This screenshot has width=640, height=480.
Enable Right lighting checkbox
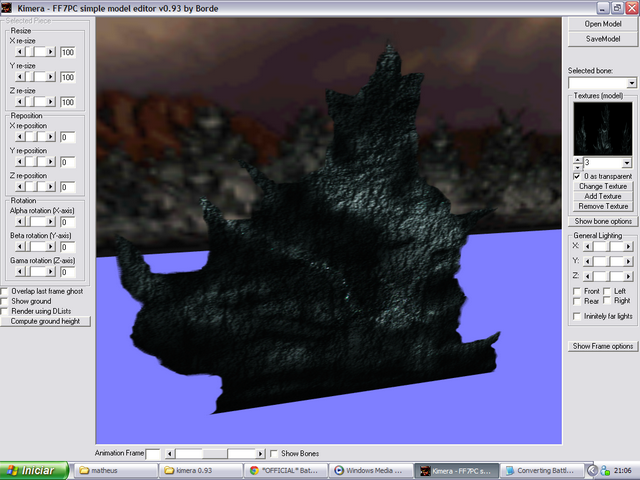[607, 301]
